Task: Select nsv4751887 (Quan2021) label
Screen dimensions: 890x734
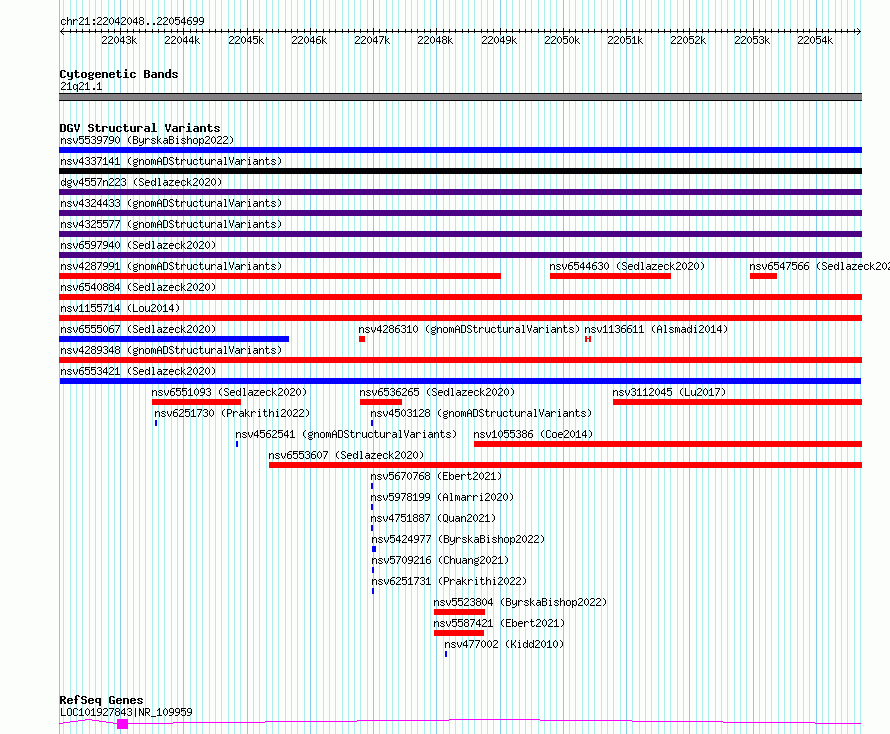Action: tap(433, 518)
